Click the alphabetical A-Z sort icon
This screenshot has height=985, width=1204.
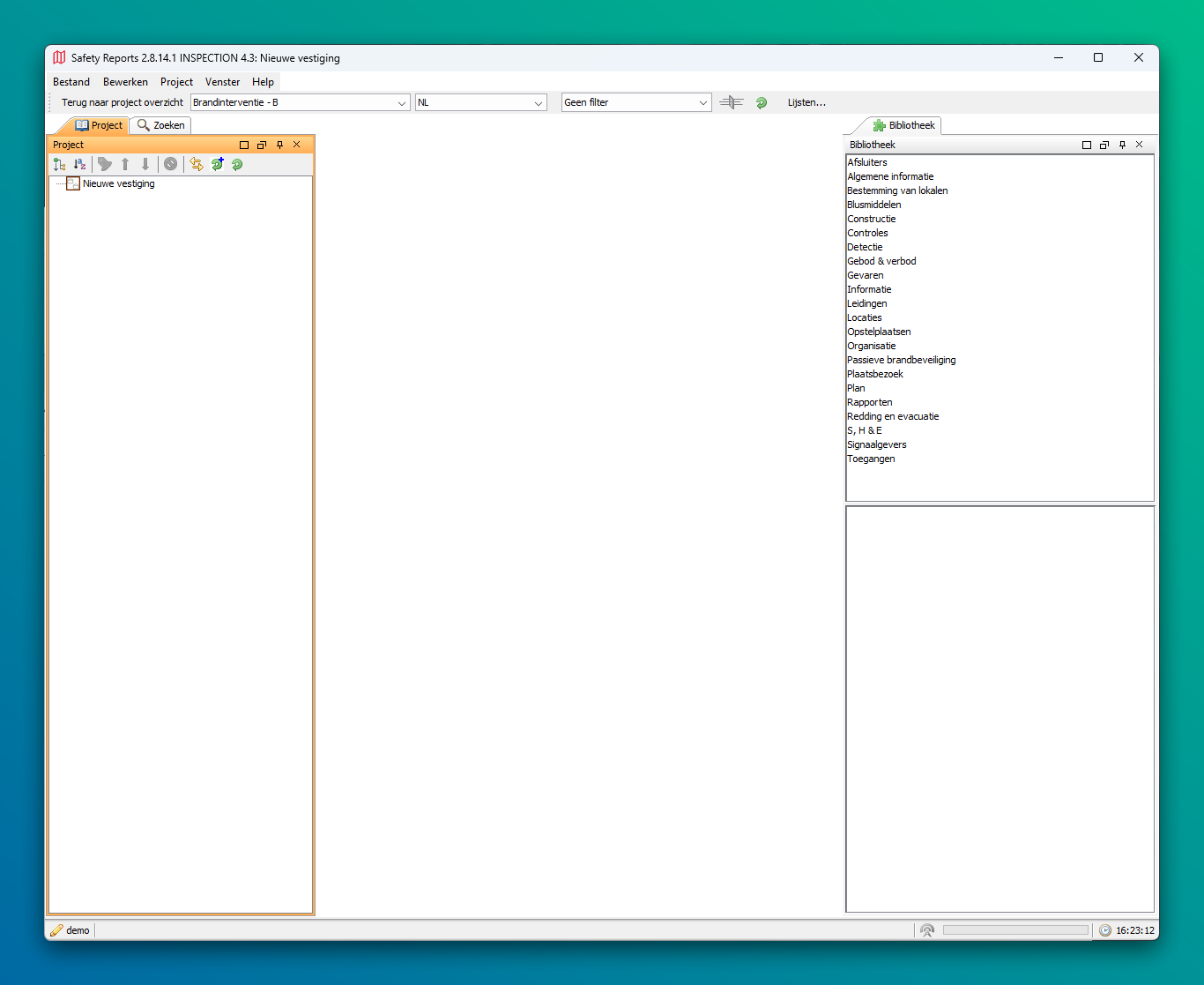pyautogui.click(x=80, y=164)
